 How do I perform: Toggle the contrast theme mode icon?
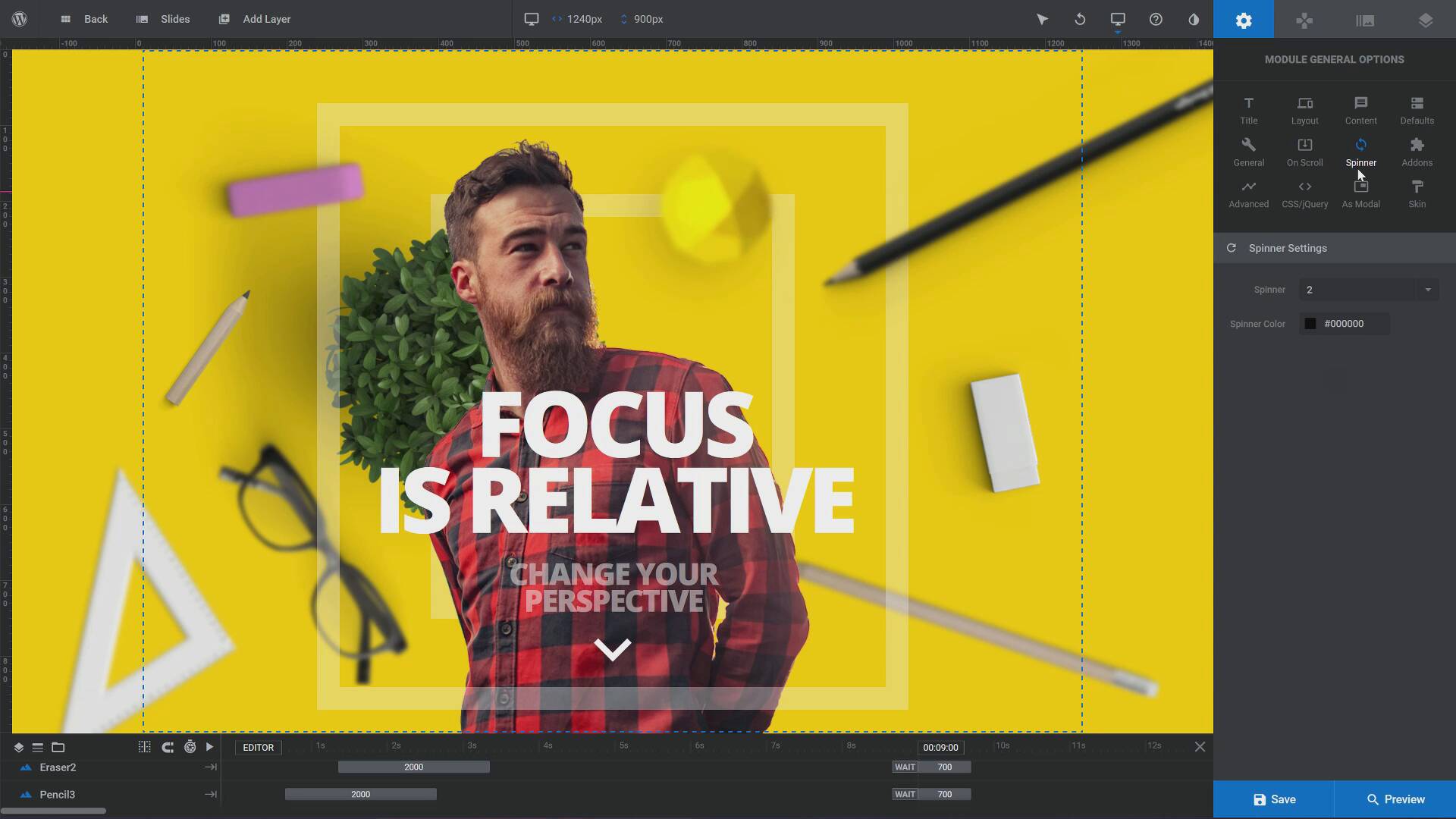coord(1194,19)
